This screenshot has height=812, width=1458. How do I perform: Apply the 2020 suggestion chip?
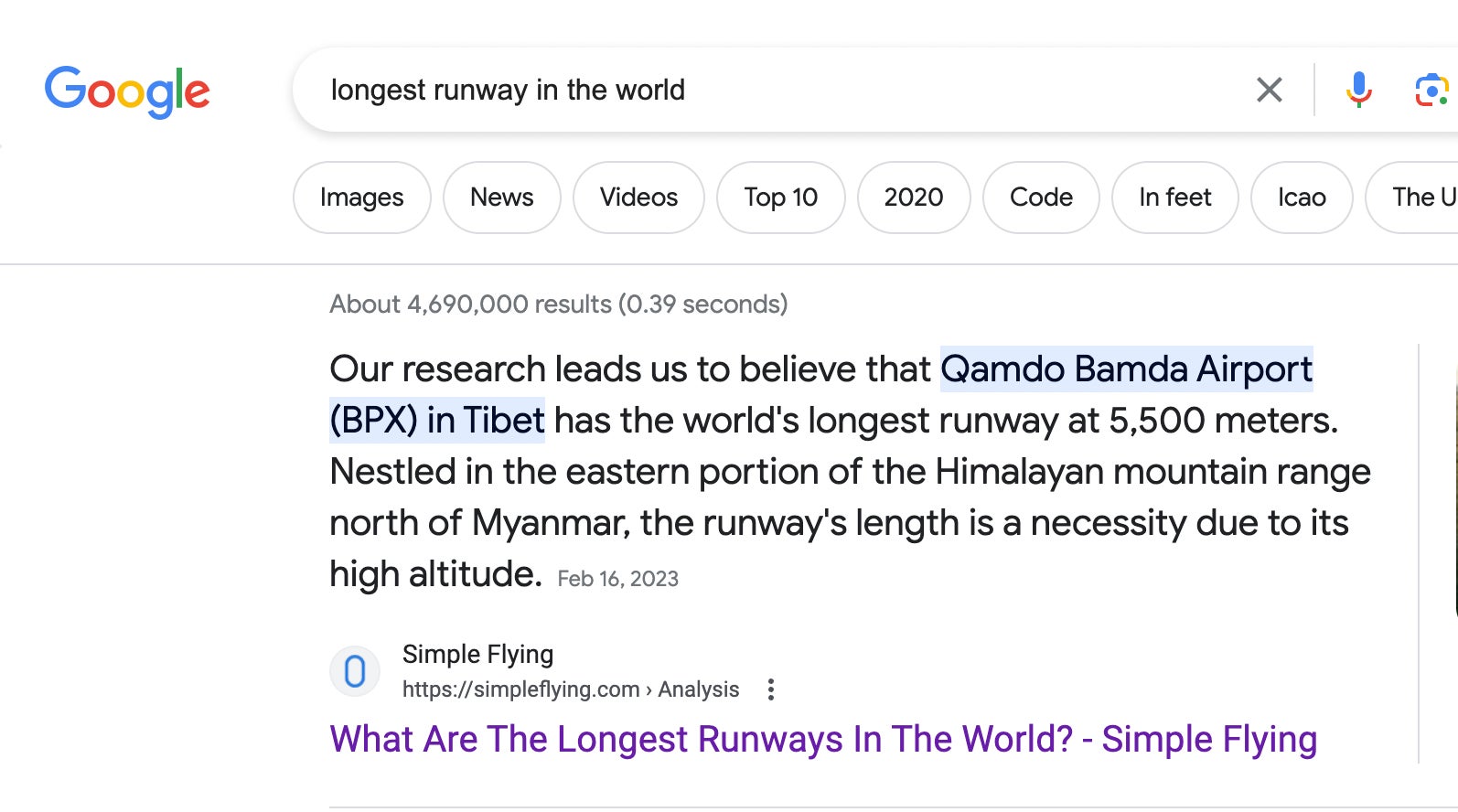[x=913, y=198]
